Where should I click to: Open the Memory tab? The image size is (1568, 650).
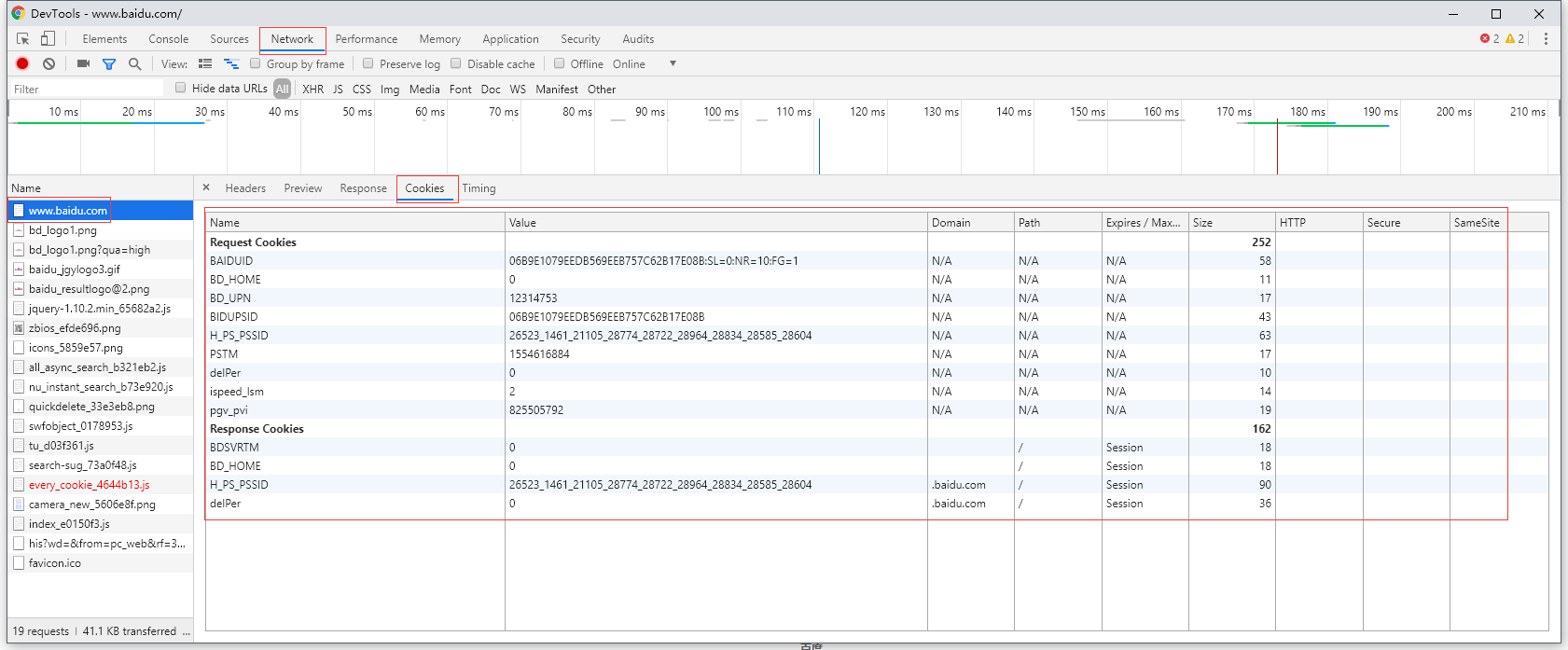click(440, 39)
